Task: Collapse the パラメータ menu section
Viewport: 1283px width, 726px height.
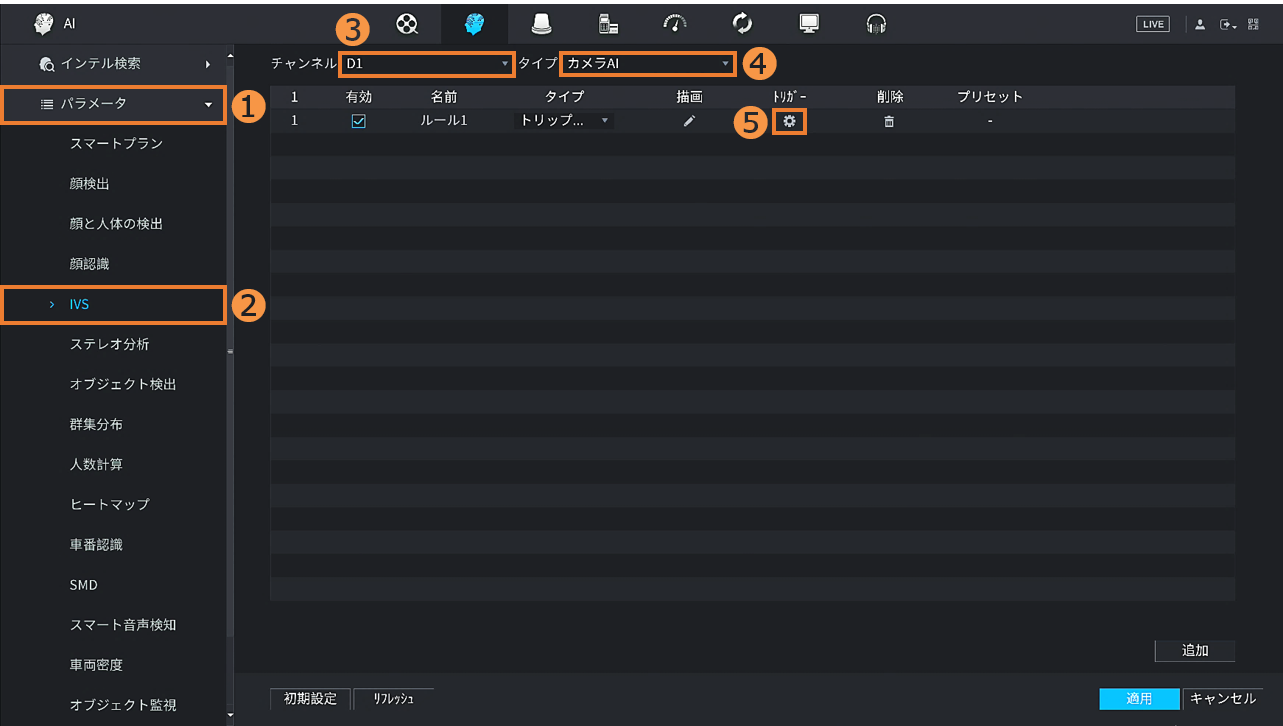Action: 114,103
